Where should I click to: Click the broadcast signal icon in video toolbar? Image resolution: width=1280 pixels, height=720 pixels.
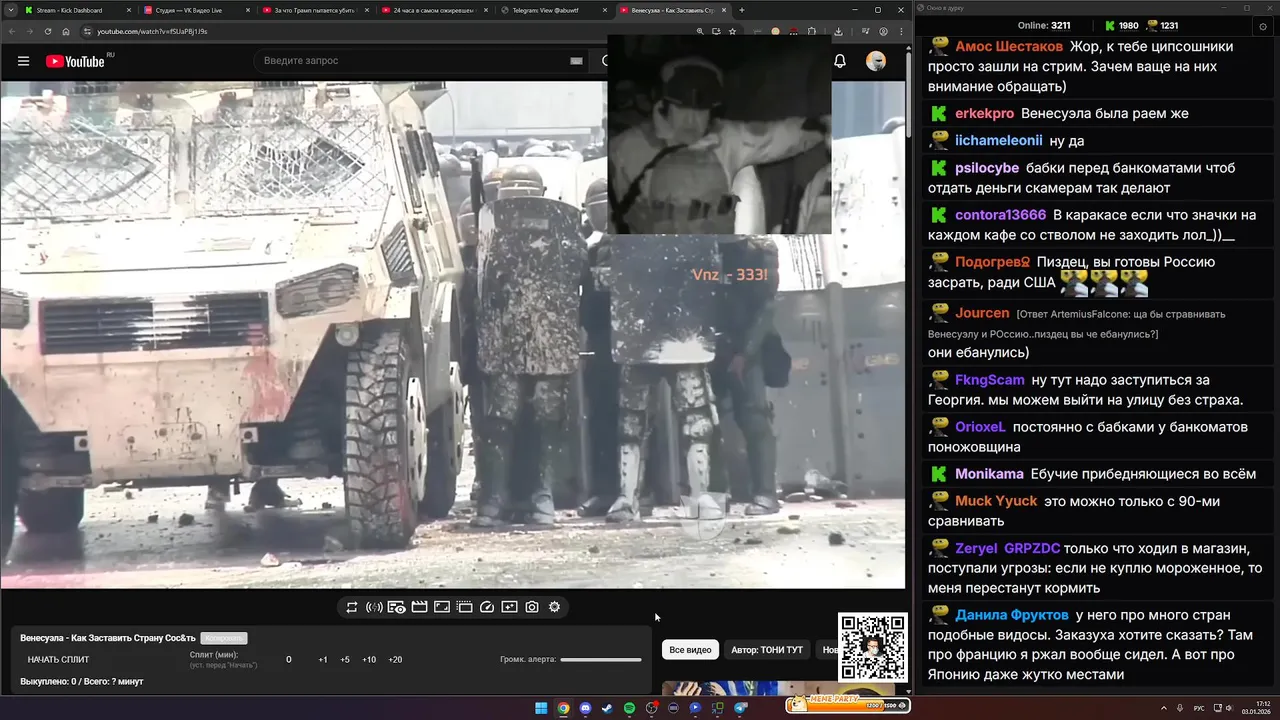point(374,607)
